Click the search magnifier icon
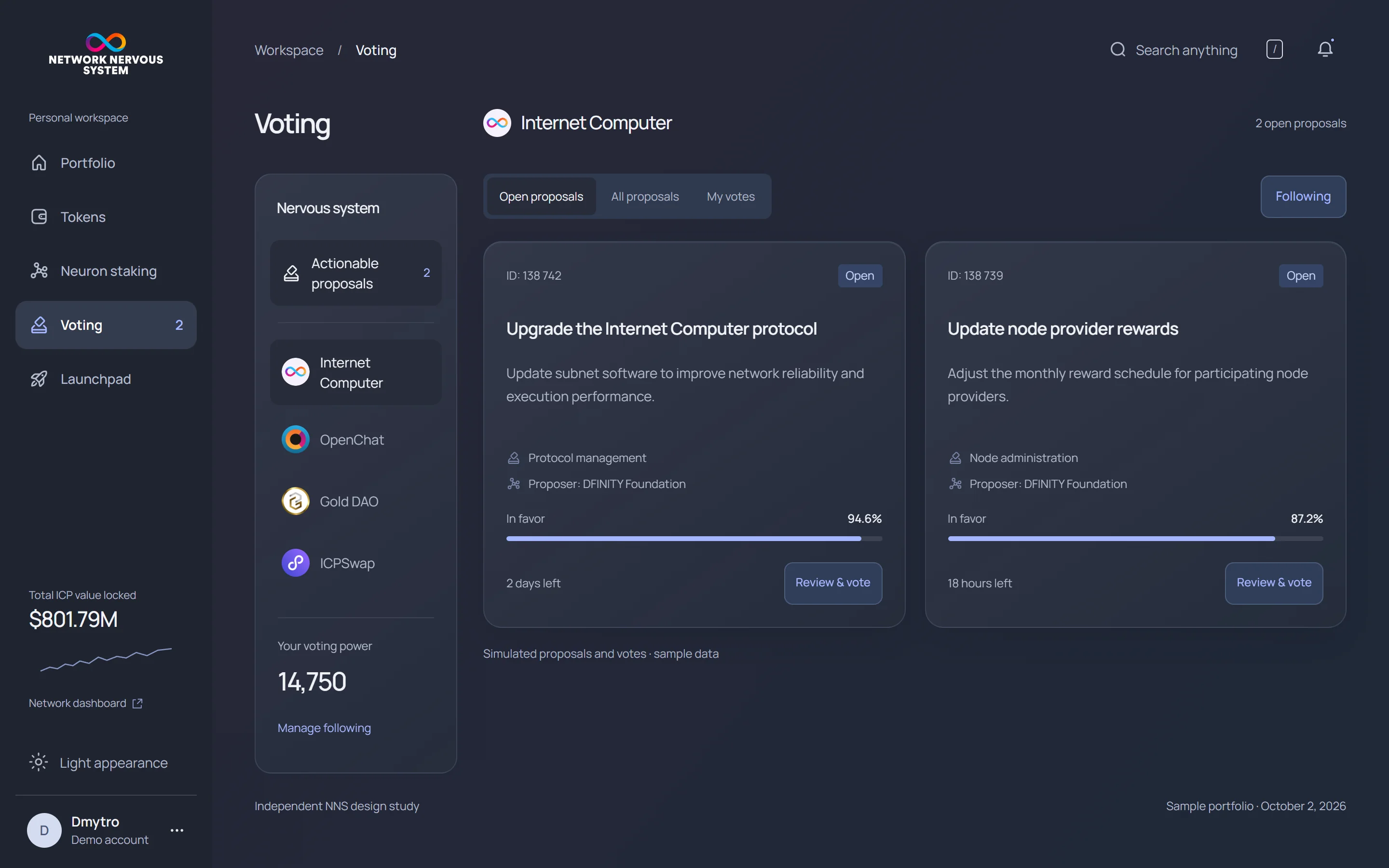 click(1117, 49)
